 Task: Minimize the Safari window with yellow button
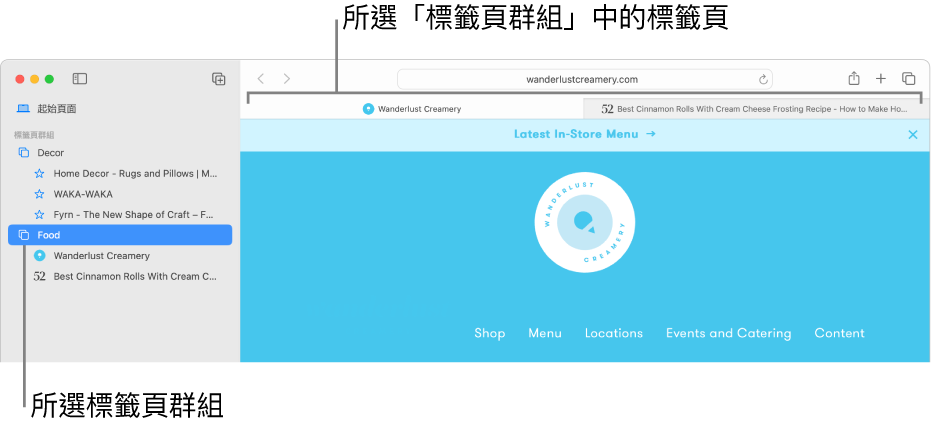34,79
